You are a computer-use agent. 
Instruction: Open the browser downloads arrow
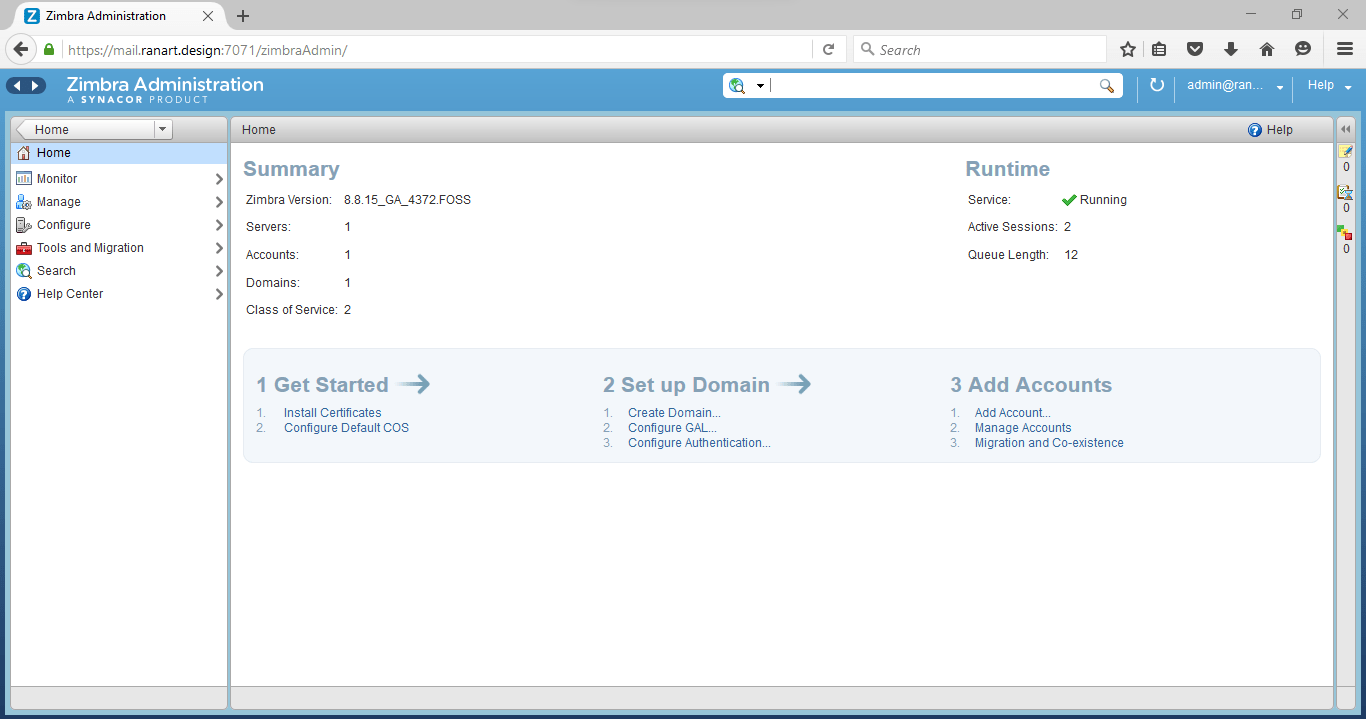(1230, 49)
